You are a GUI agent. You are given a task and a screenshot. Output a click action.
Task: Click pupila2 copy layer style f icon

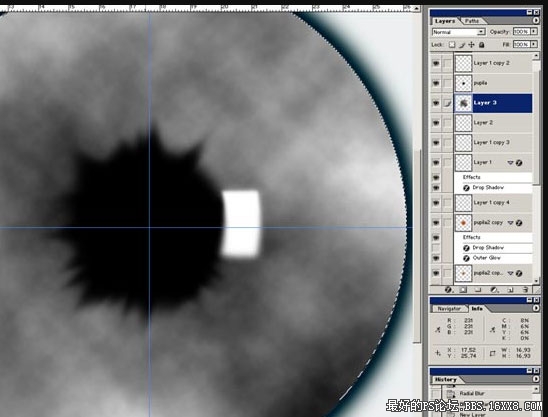click(519, 223)
